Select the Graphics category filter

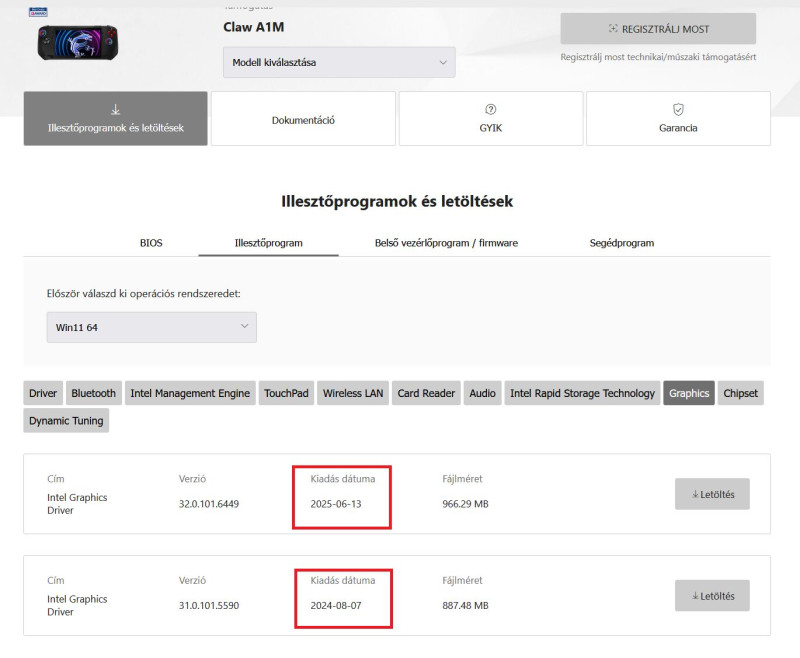point(689,393)
